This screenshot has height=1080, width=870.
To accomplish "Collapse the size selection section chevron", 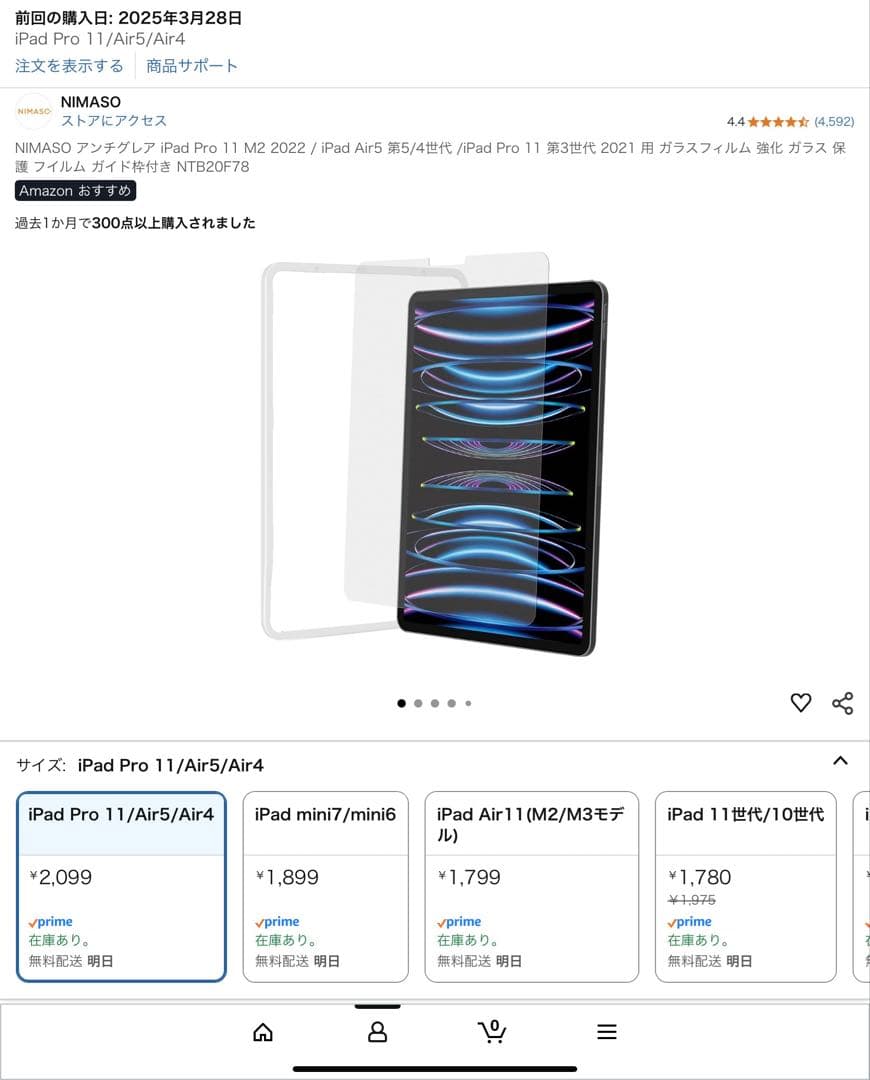I will (x=841, y=760).
